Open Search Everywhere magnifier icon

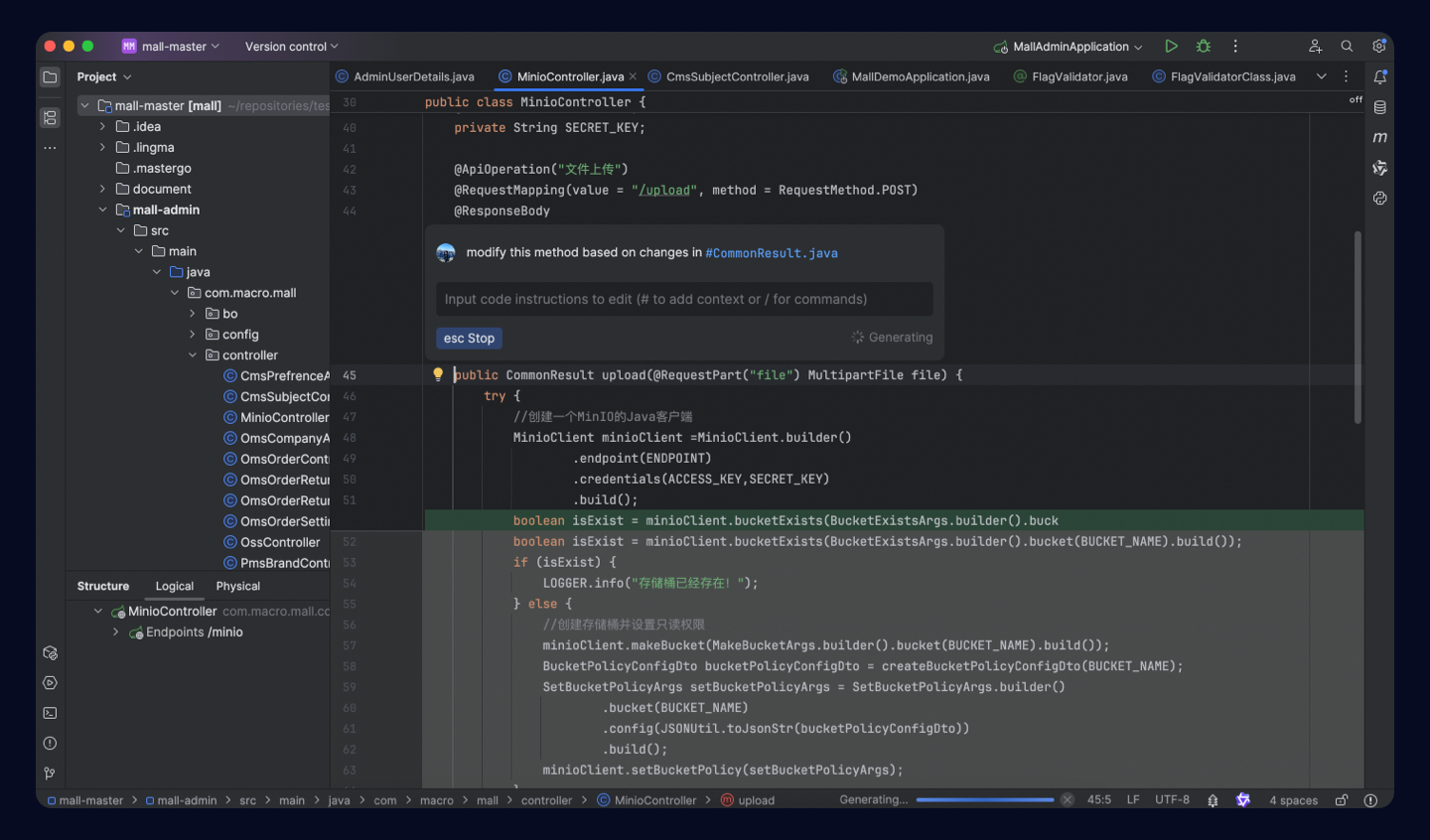click(1347, 46)
